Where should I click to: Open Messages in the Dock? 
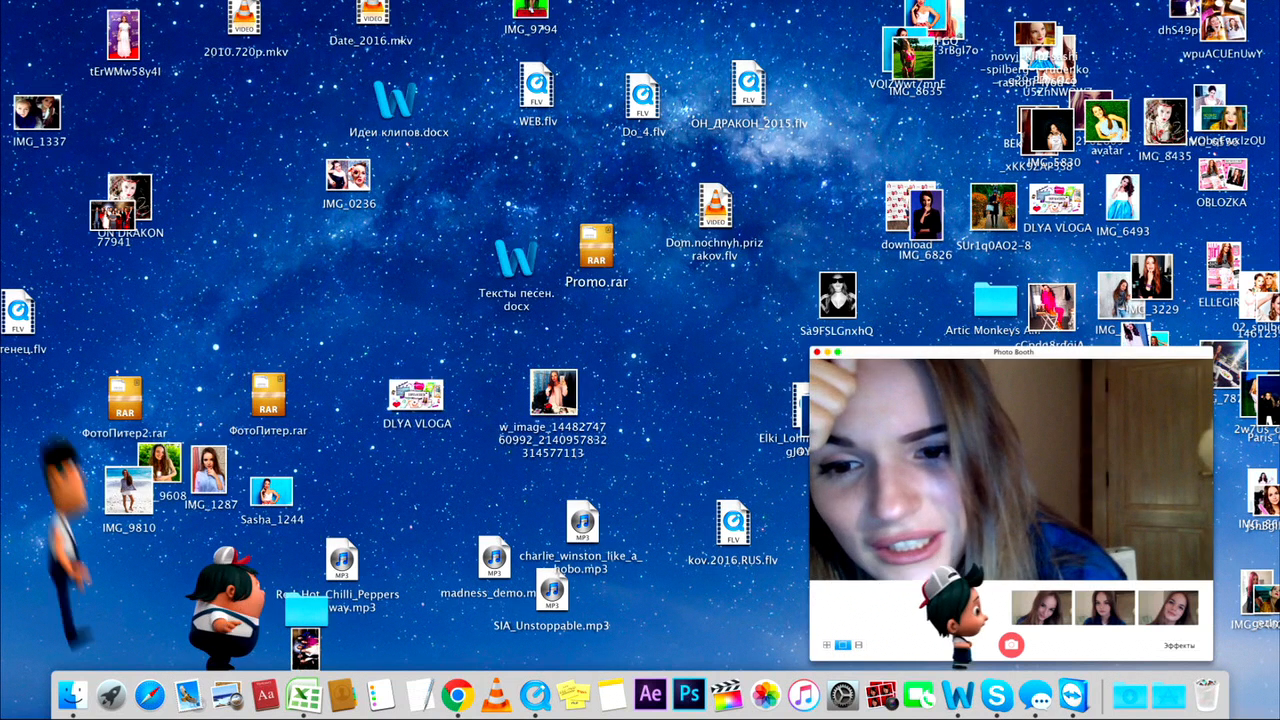[1035, 695]
